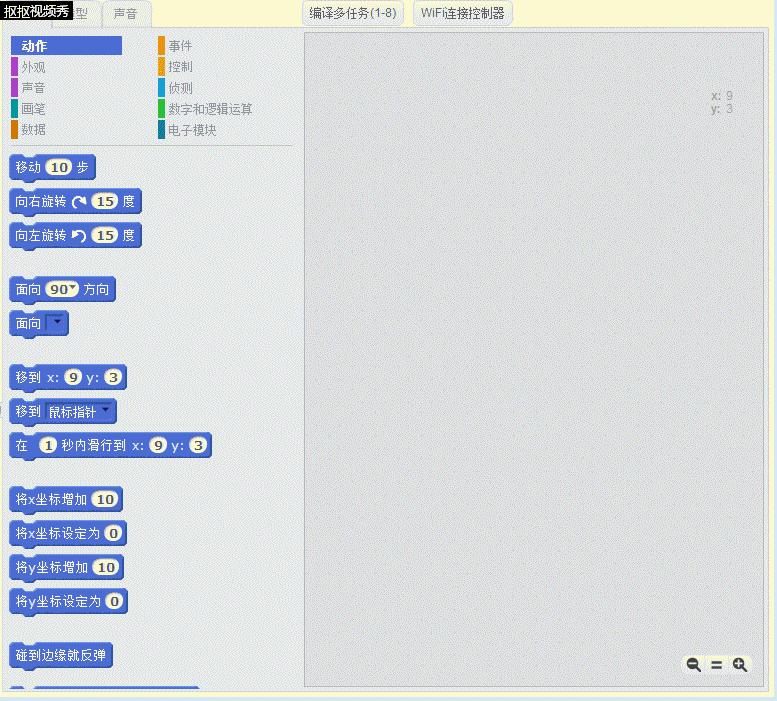Click the 向左旋转 label on its block
The image size is (777, 701).
pyautogui.click(x=41, y=236)
